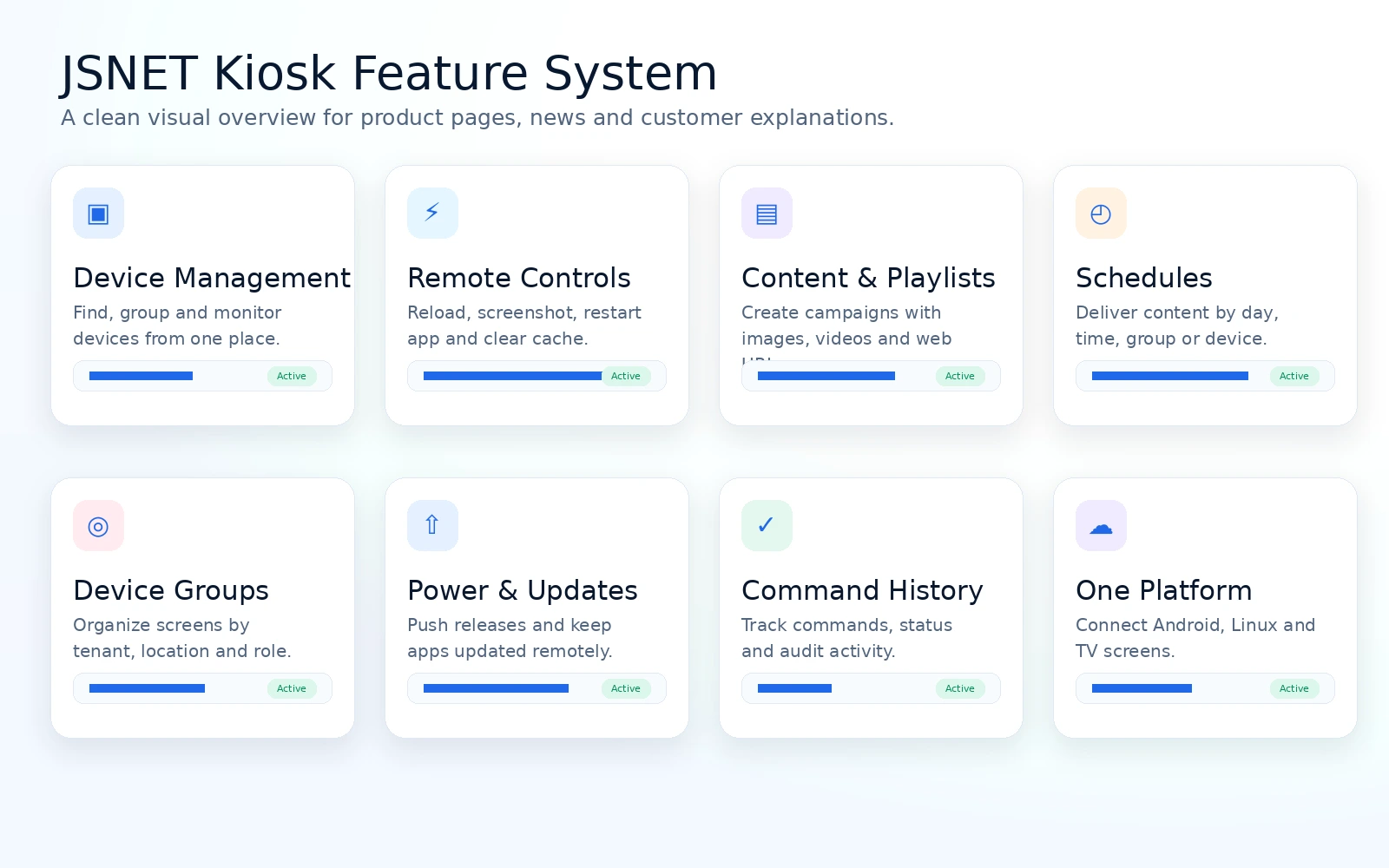Click the Content & Playlists list icon

click(x=767, y=214)
